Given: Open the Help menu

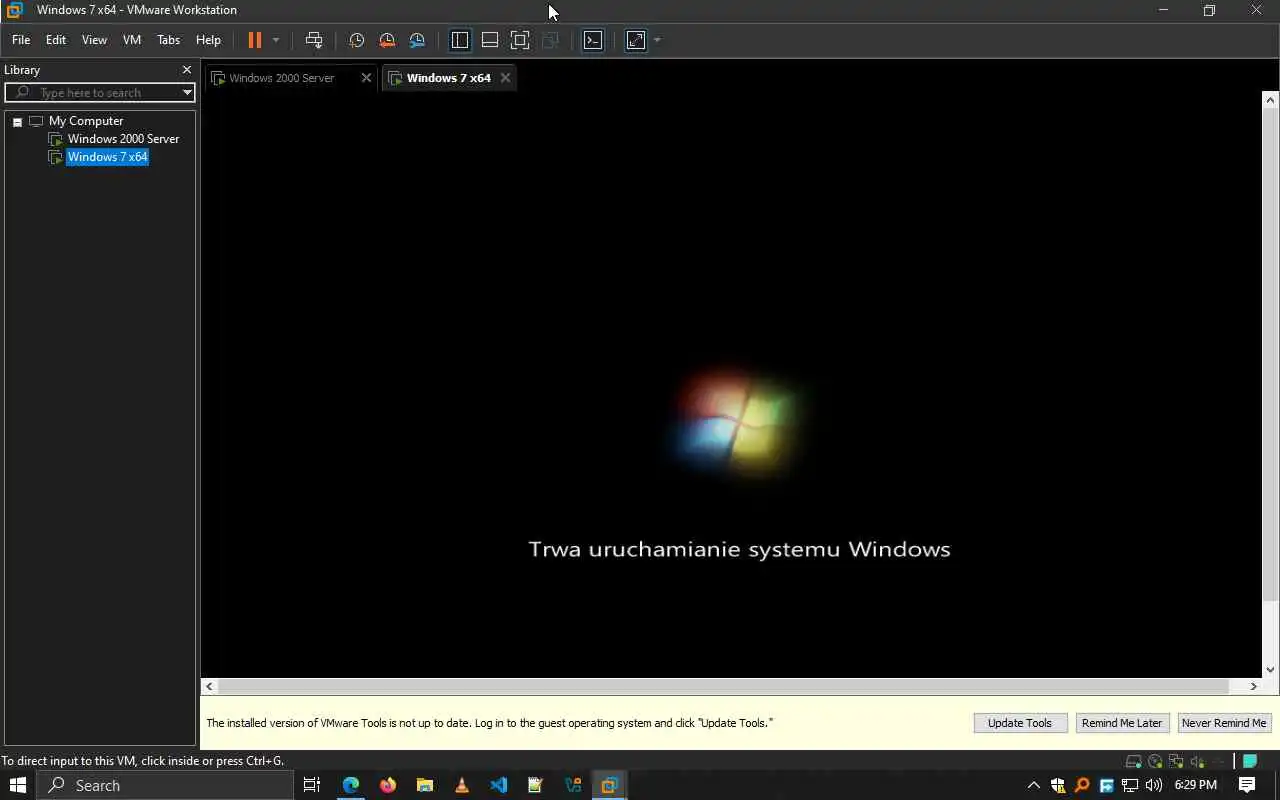Looking at the screenshot, I should (x=208, y=40).
